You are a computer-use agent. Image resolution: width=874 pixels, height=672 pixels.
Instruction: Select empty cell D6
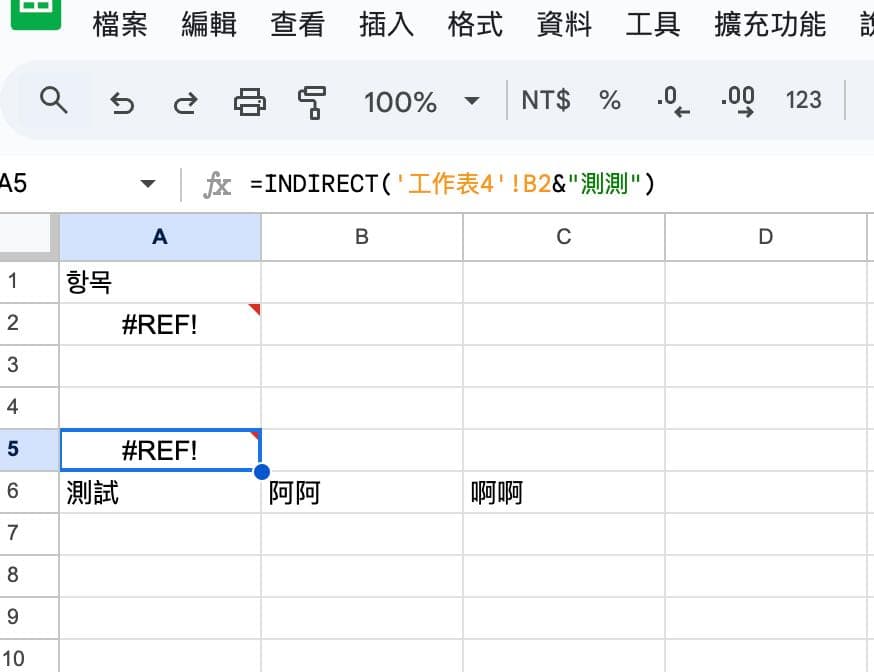tap(765, 492)
